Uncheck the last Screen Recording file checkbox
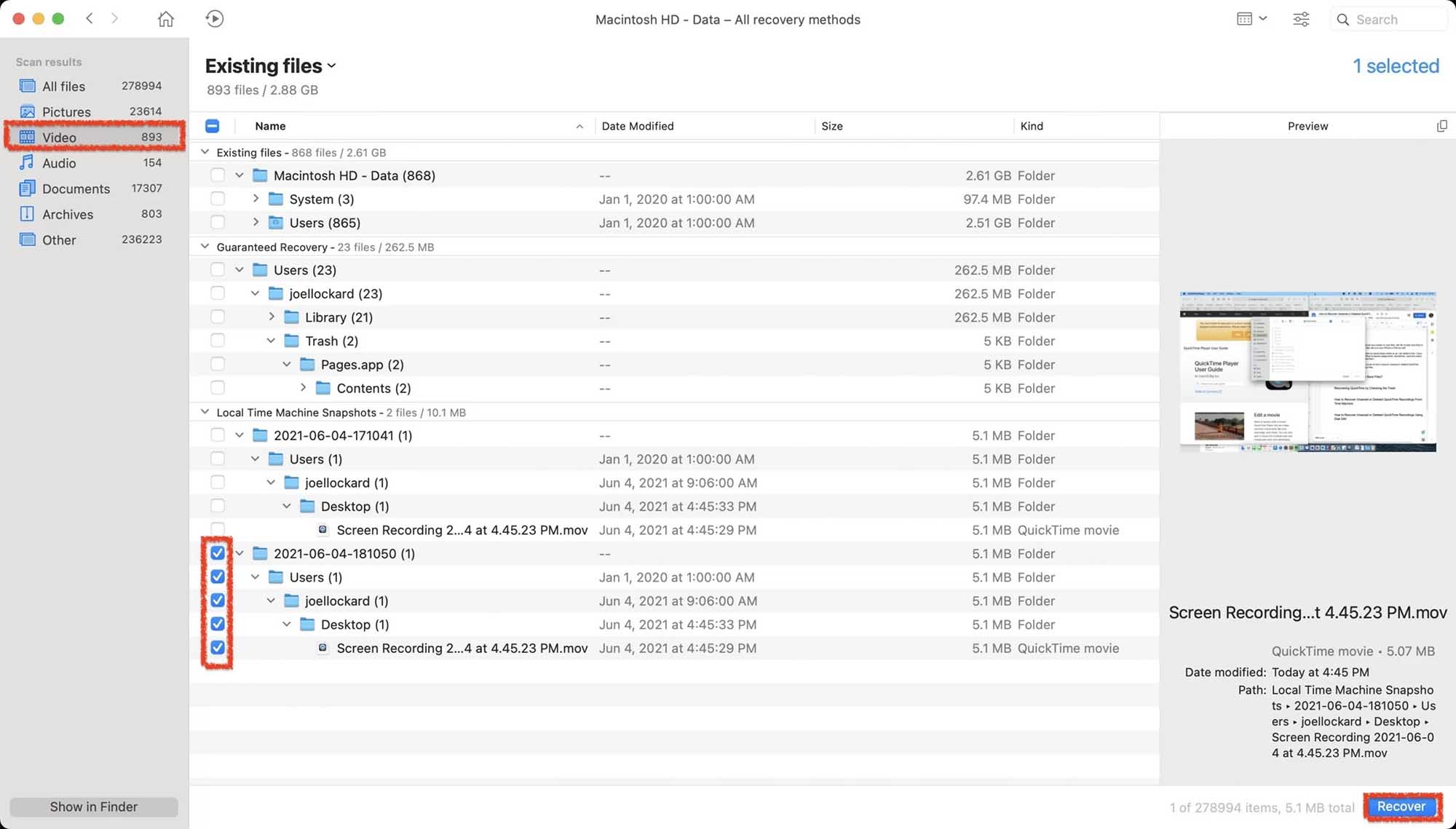The height and width of the screenshot is (829, 1456). click(217, 647)
